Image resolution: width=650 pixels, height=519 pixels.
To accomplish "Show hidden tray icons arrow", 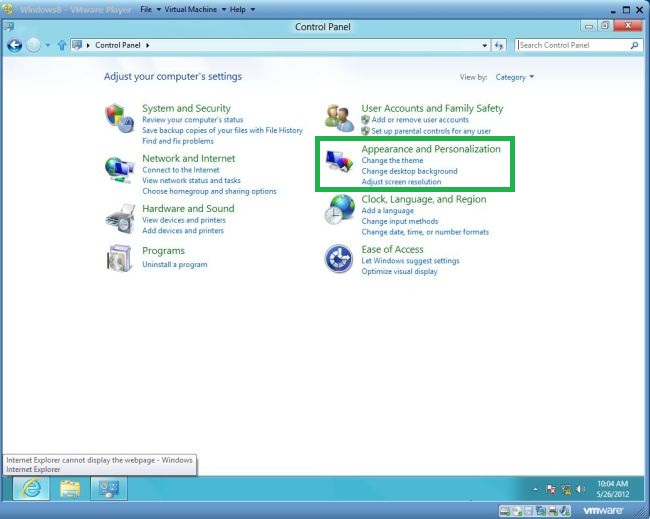I will click(x=536, y=490).
